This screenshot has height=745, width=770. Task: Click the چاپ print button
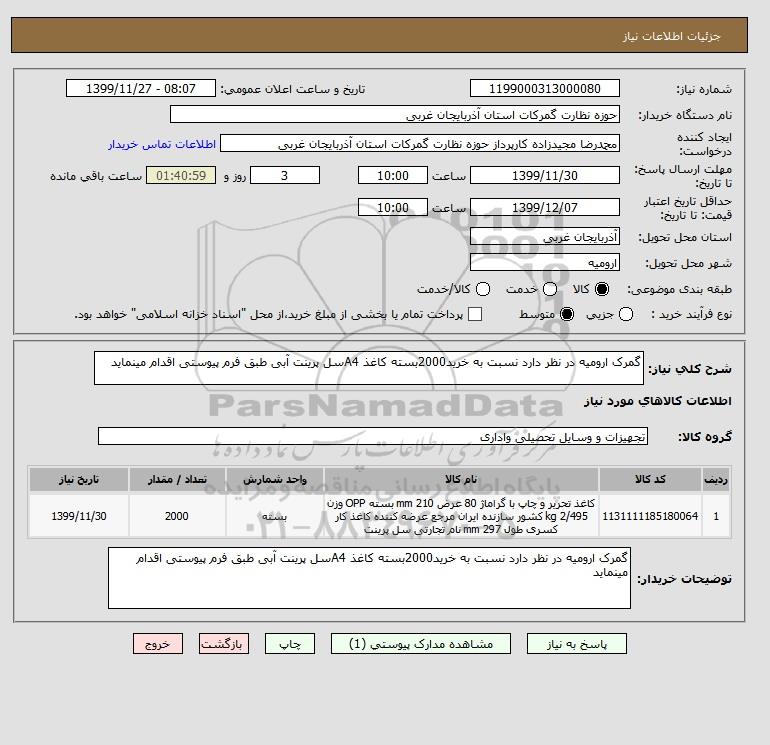[x=290, y=644]
